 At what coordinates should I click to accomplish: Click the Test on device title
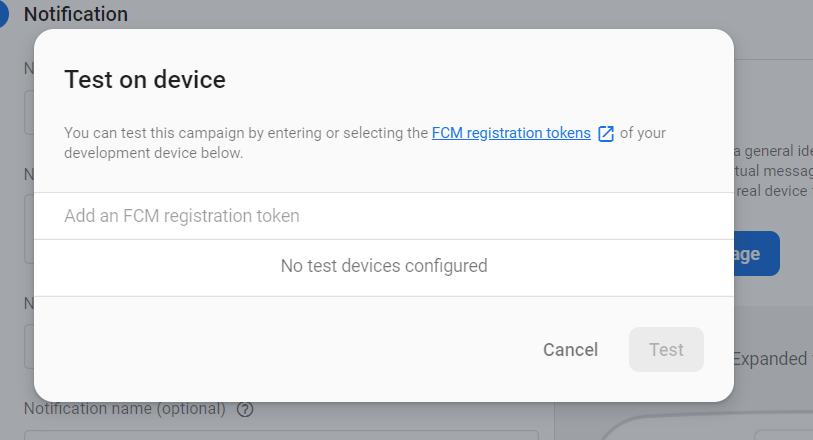(x=145, y=80)
